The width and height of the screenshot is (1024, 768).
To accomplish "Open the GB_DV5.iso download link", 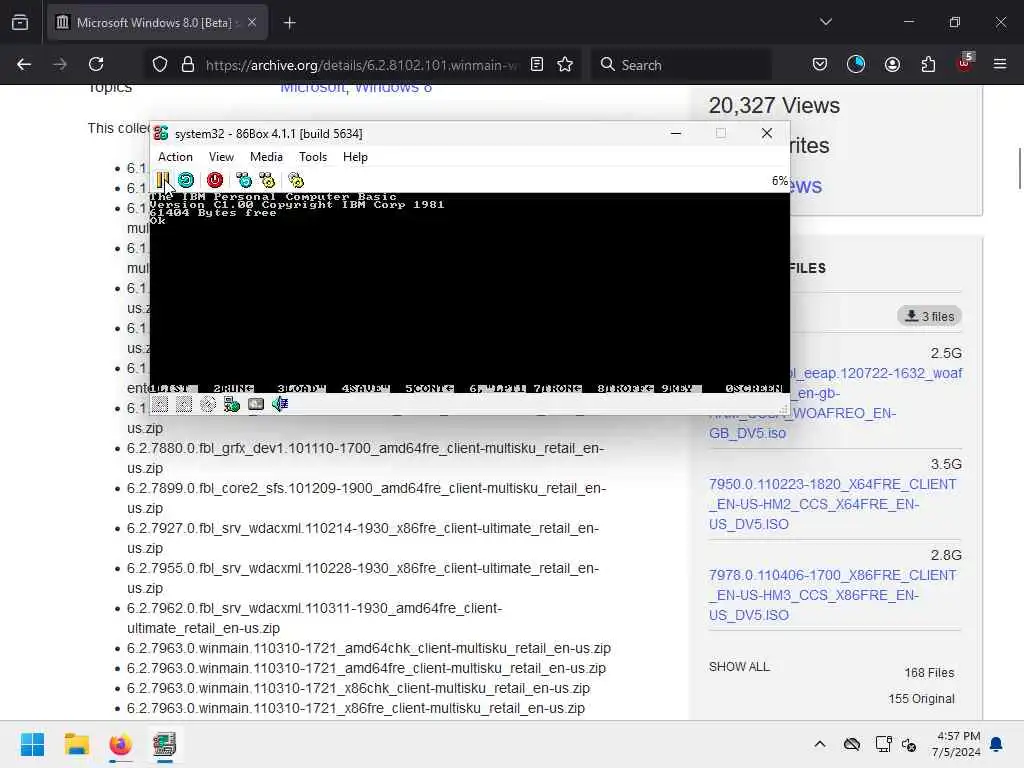I will (748, 433).
